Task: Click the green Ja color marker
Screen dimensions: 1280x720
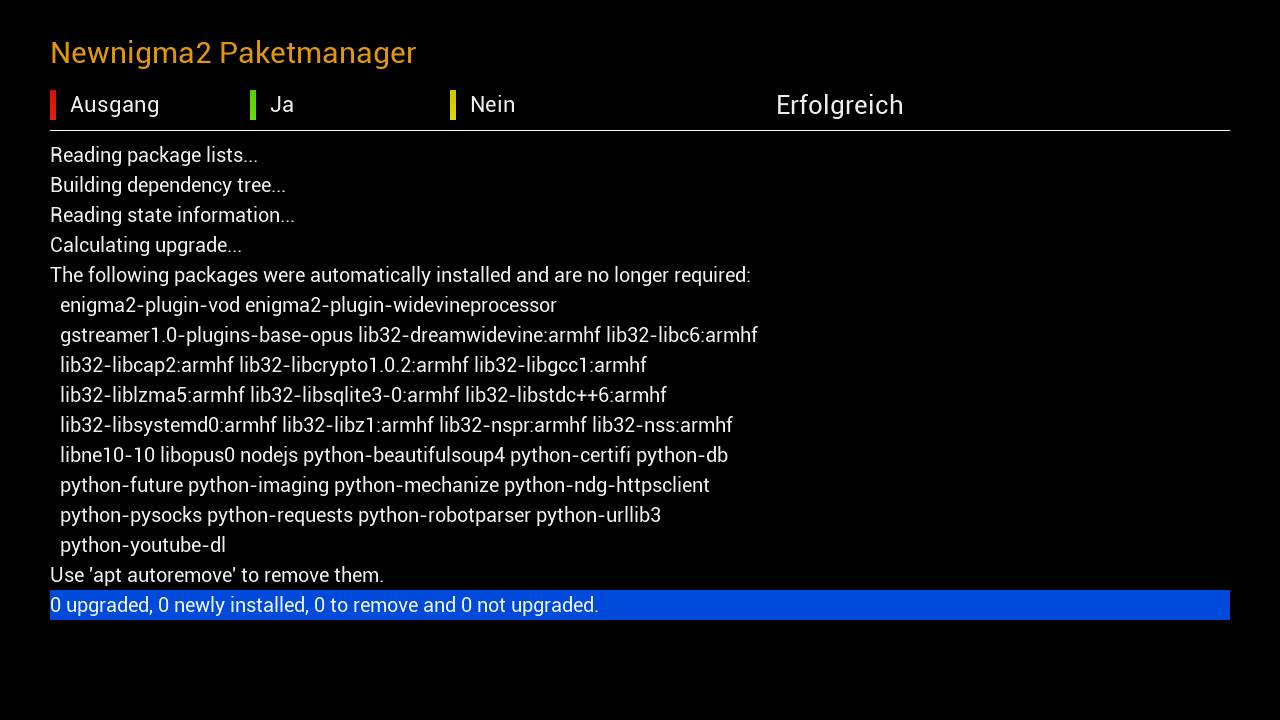Action: click(253, 105)
